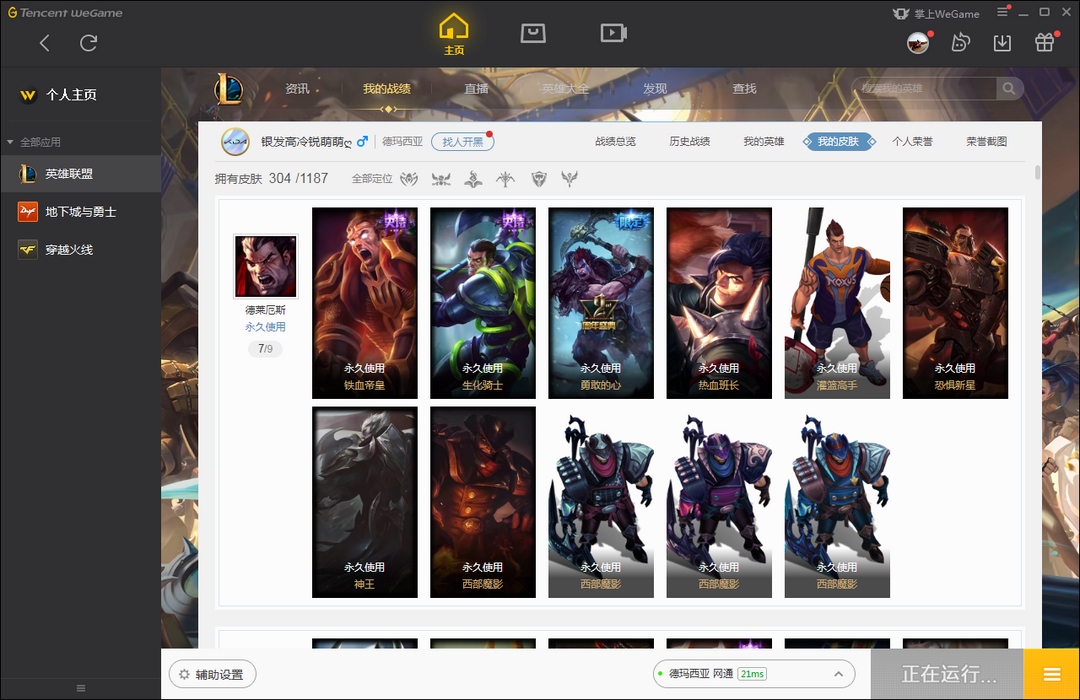Open the yellow menu button beside 正在运行
Screen dimensions: 1080x700
[x=1052, y=674]
